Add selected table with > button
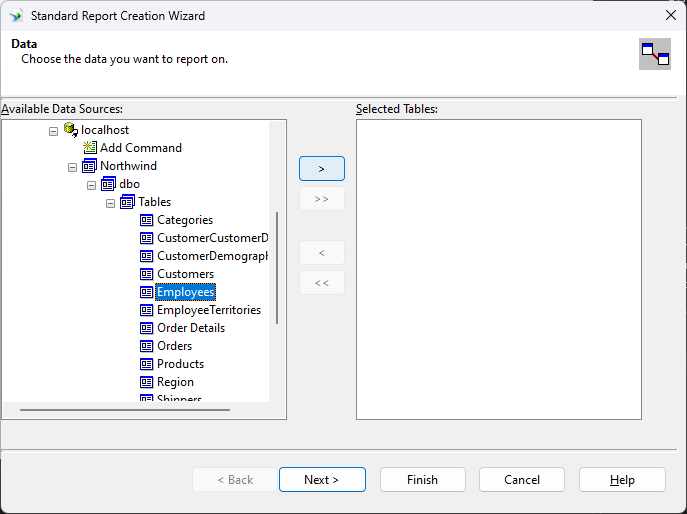687x514 pixels. (x=321, y=169)
